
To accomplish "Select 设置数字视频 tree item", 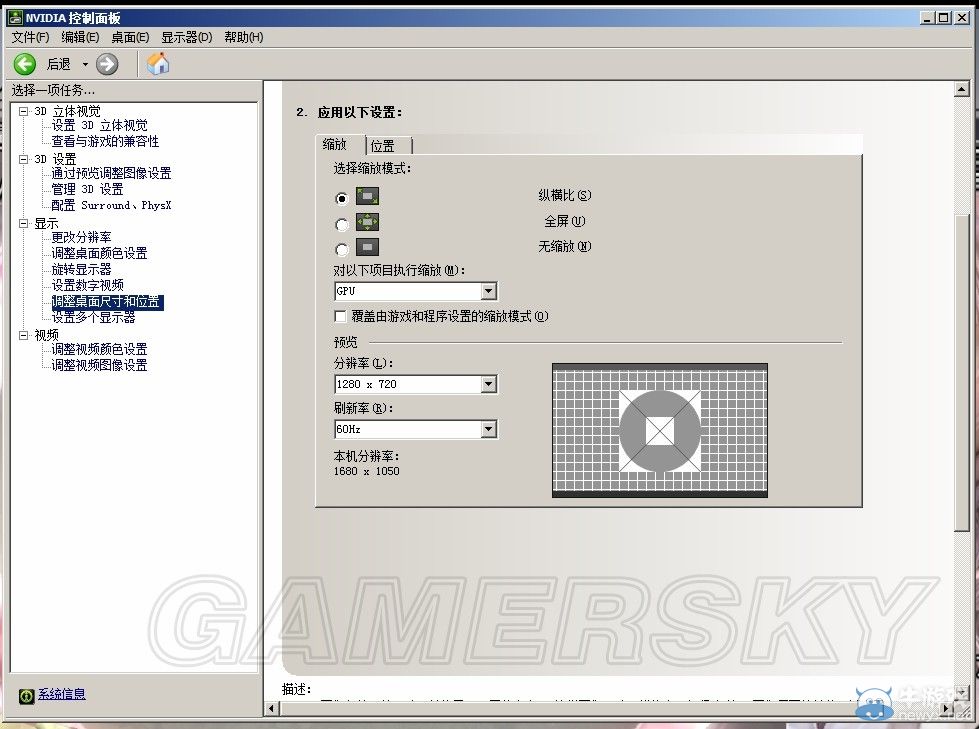I will 87,285.
